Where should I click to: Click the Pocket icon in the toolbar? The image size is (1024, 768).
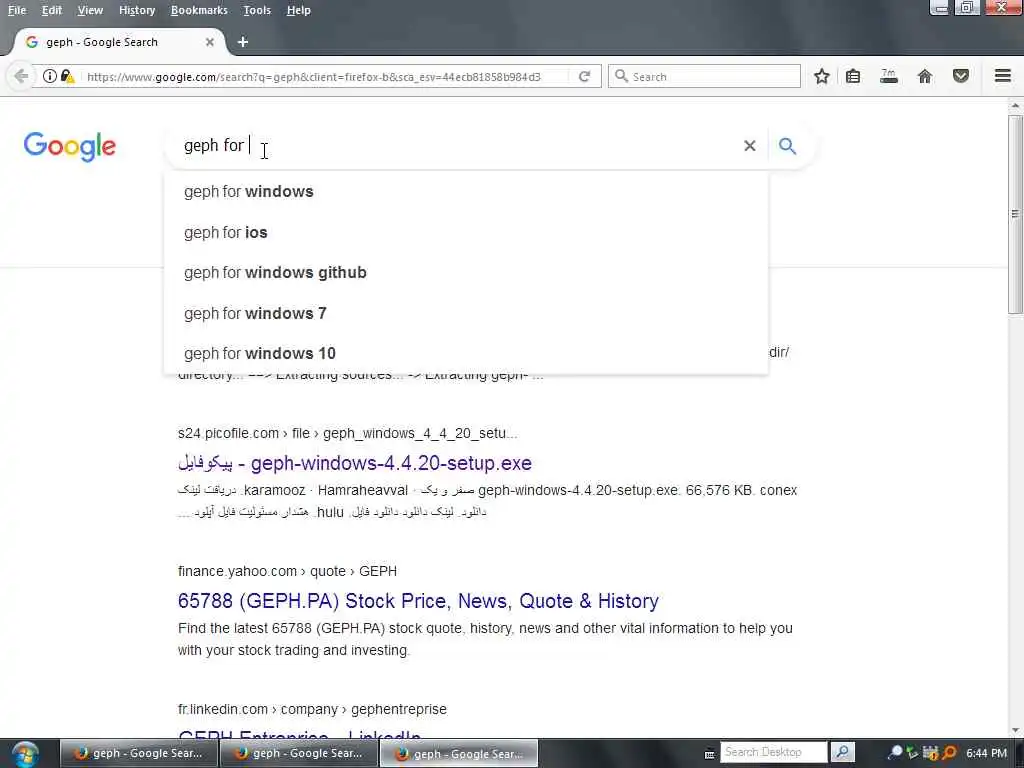[x=961, y=76]
